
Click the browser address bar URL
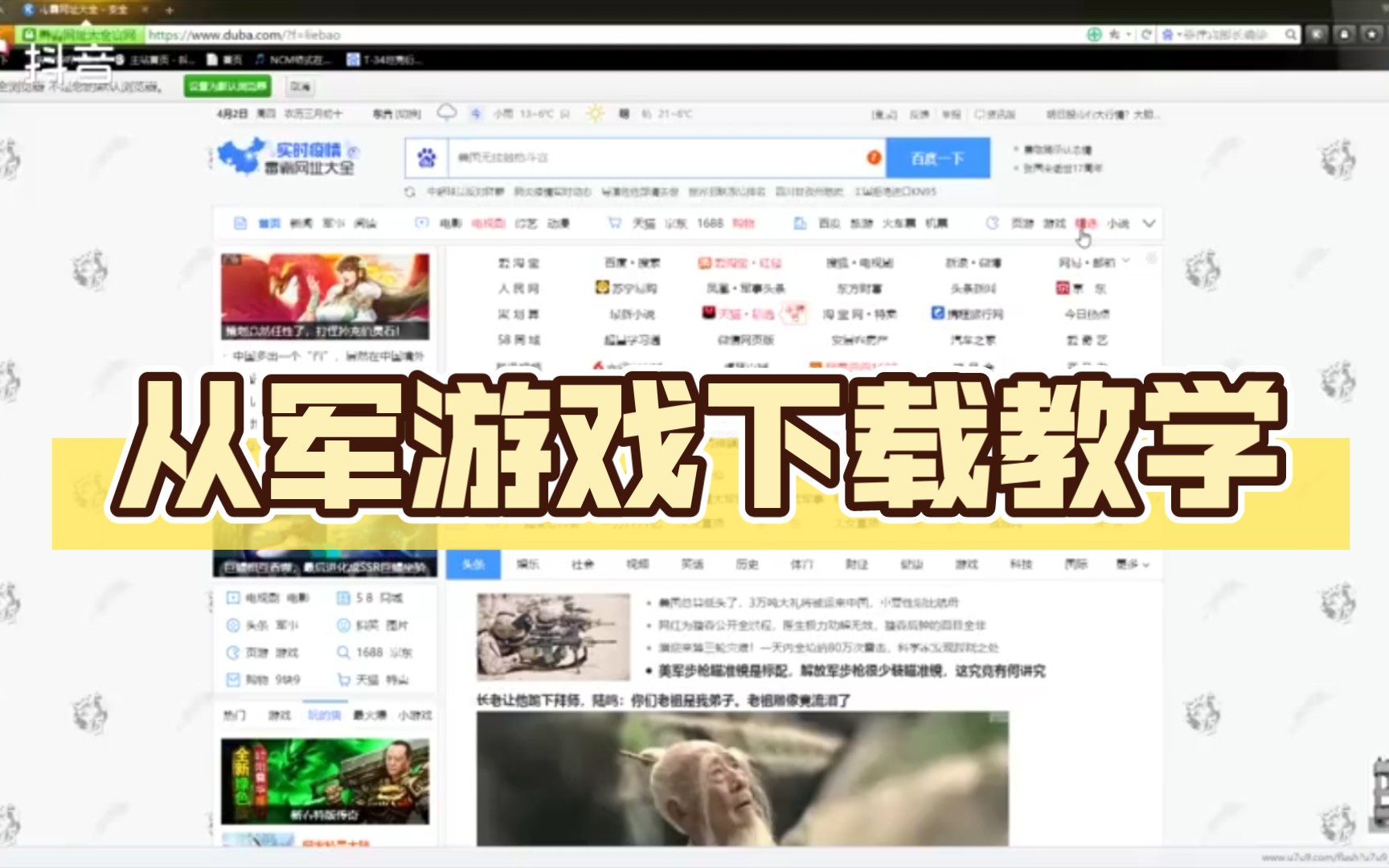pos(244,35)
